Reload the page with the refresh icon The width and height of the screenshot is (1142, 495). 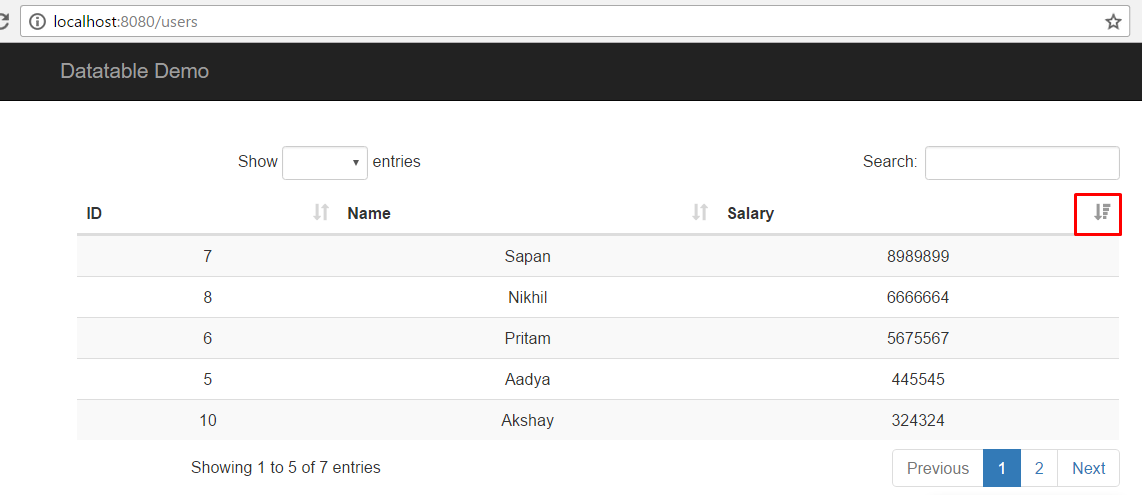coord(4,22)
